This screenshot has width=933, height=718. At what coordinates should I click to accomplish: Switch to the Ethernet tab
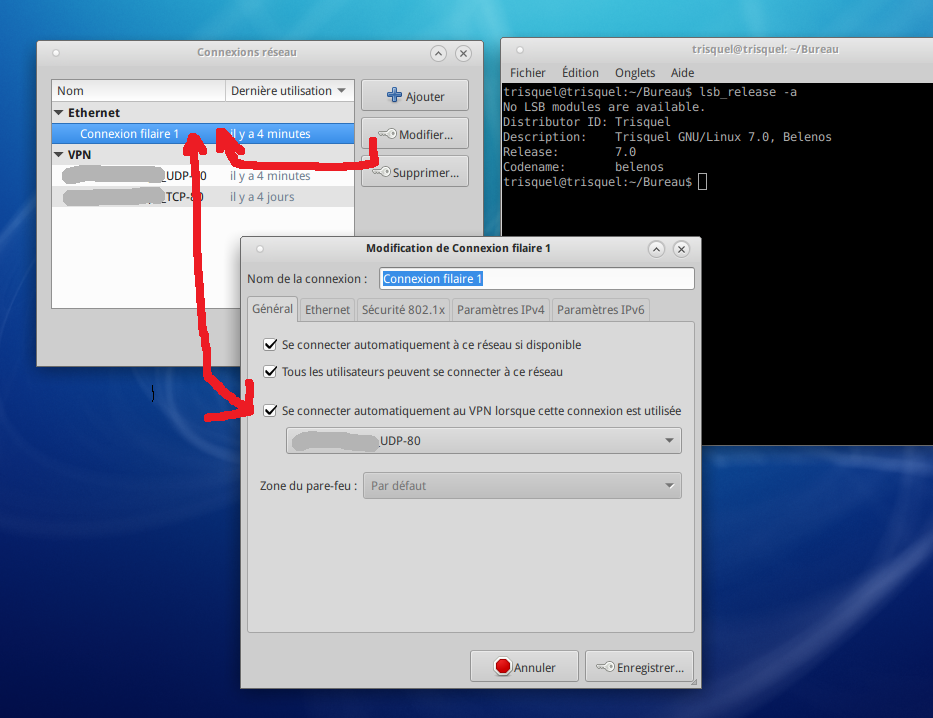coord(327,310)
